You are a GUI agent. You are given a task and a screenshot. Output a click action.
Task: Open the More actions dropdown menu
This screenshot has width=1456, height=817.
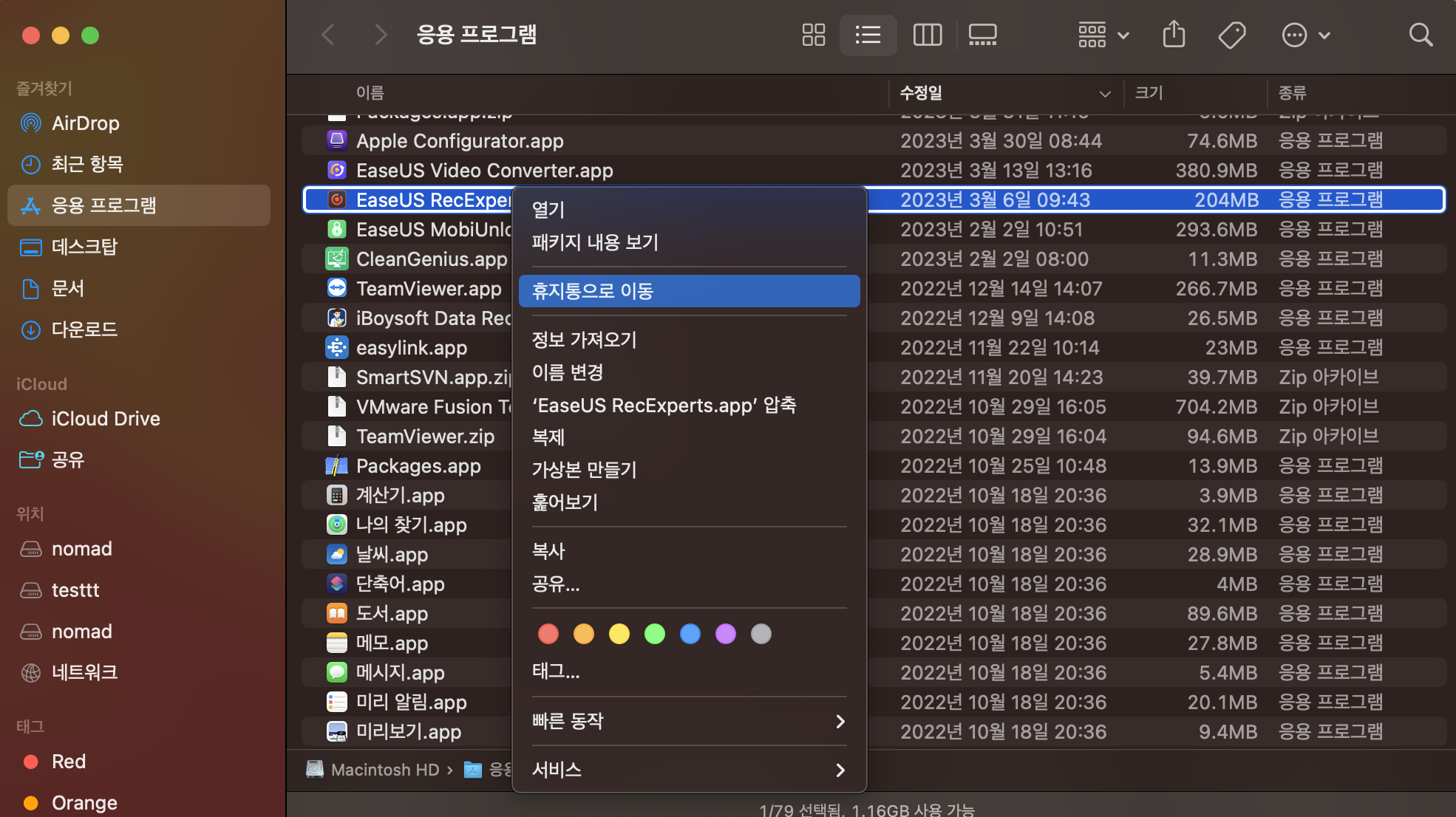tap(1305, 35)
